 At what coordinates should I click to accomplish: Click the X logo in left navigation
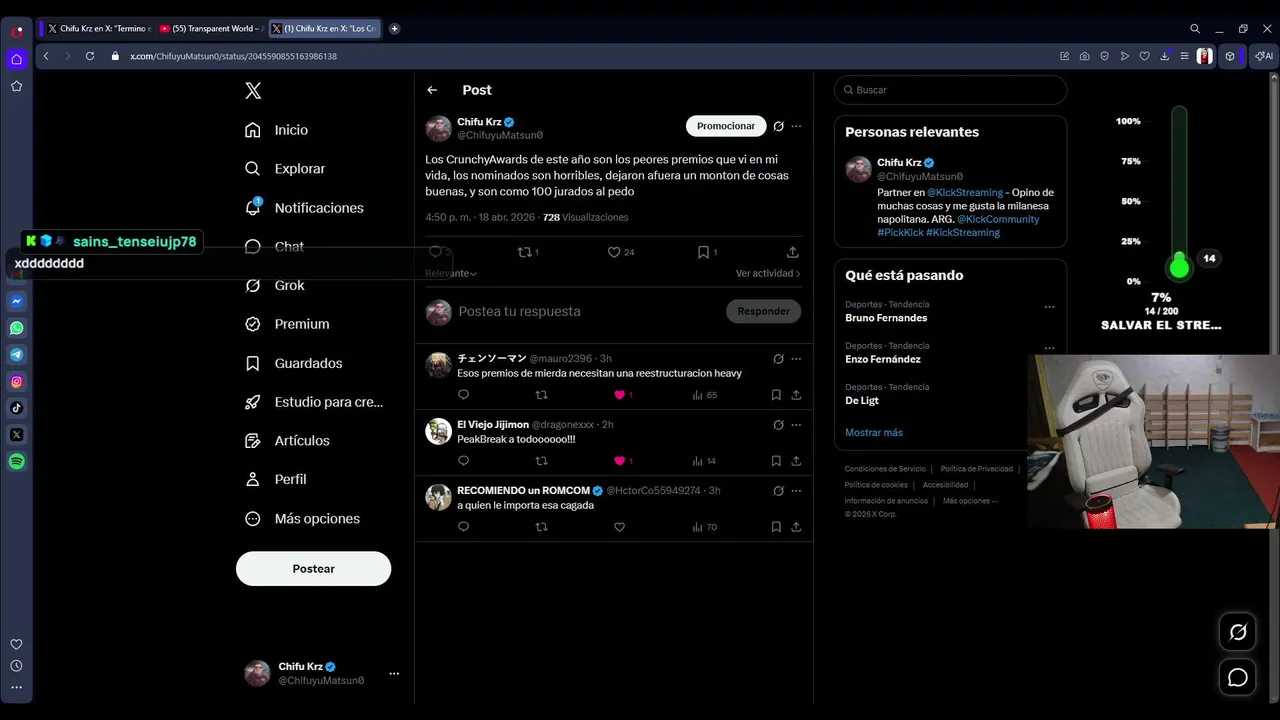point(253,91)
